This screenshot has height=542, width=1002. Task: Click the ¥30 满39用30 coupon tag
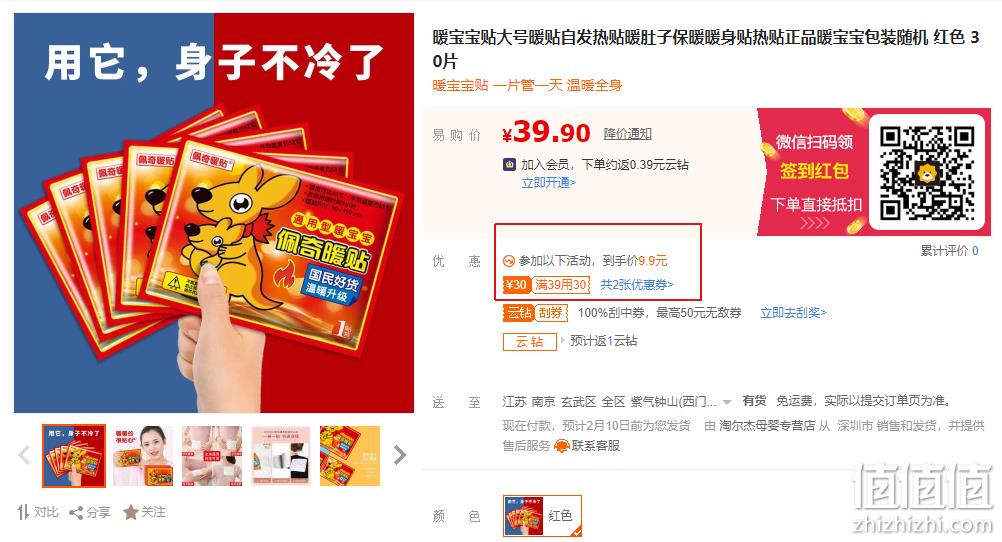coord(546,285)
